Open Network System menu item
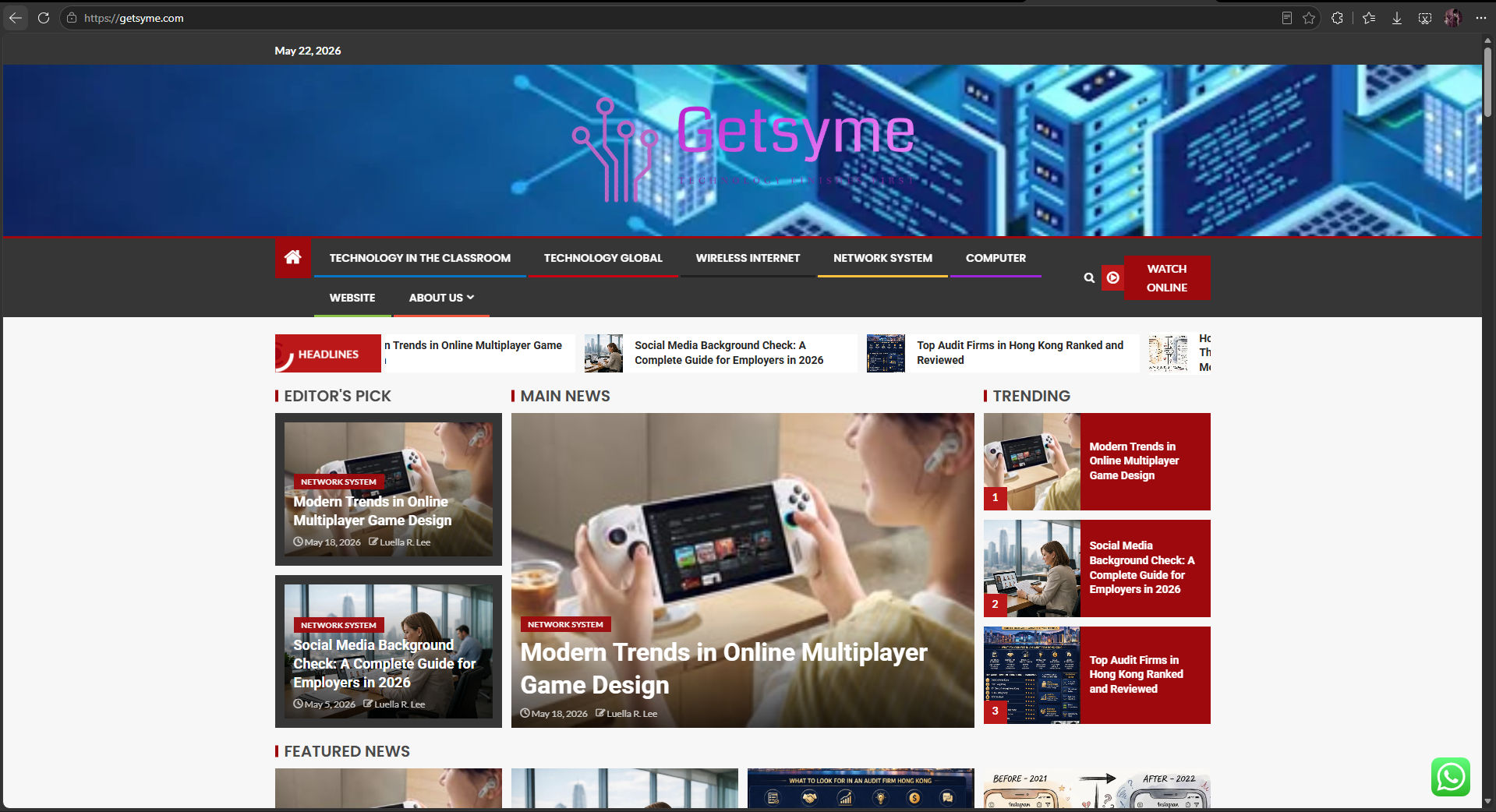 [882, 258]
